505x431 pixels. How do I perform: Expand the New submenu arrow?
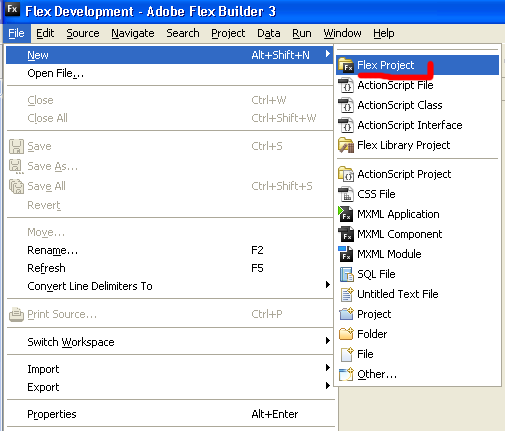point(328,54)
